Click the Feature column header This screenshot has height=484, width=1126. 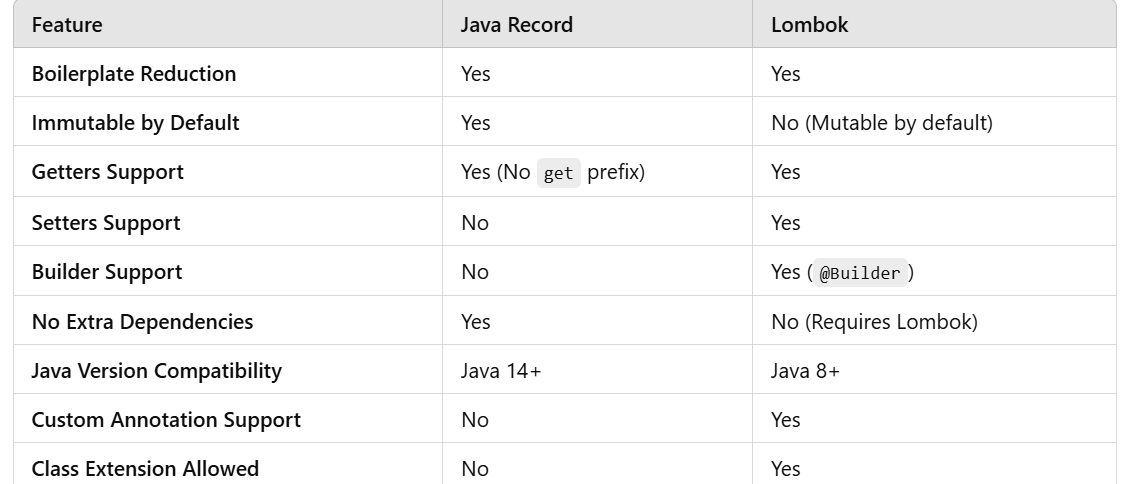click(67, 24)
